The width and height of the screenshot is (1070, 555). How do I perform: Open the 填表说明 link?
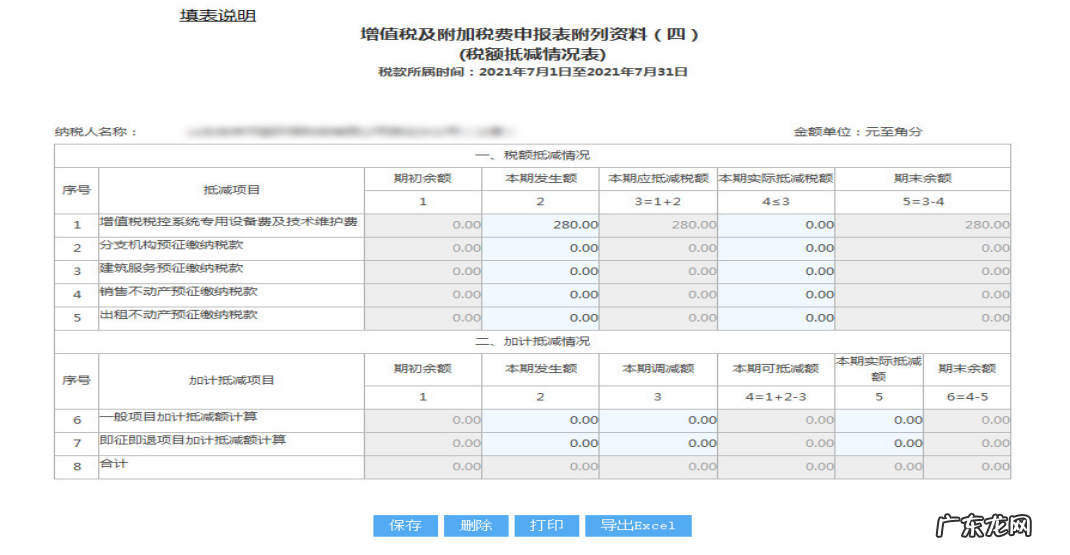pos(218,16)
